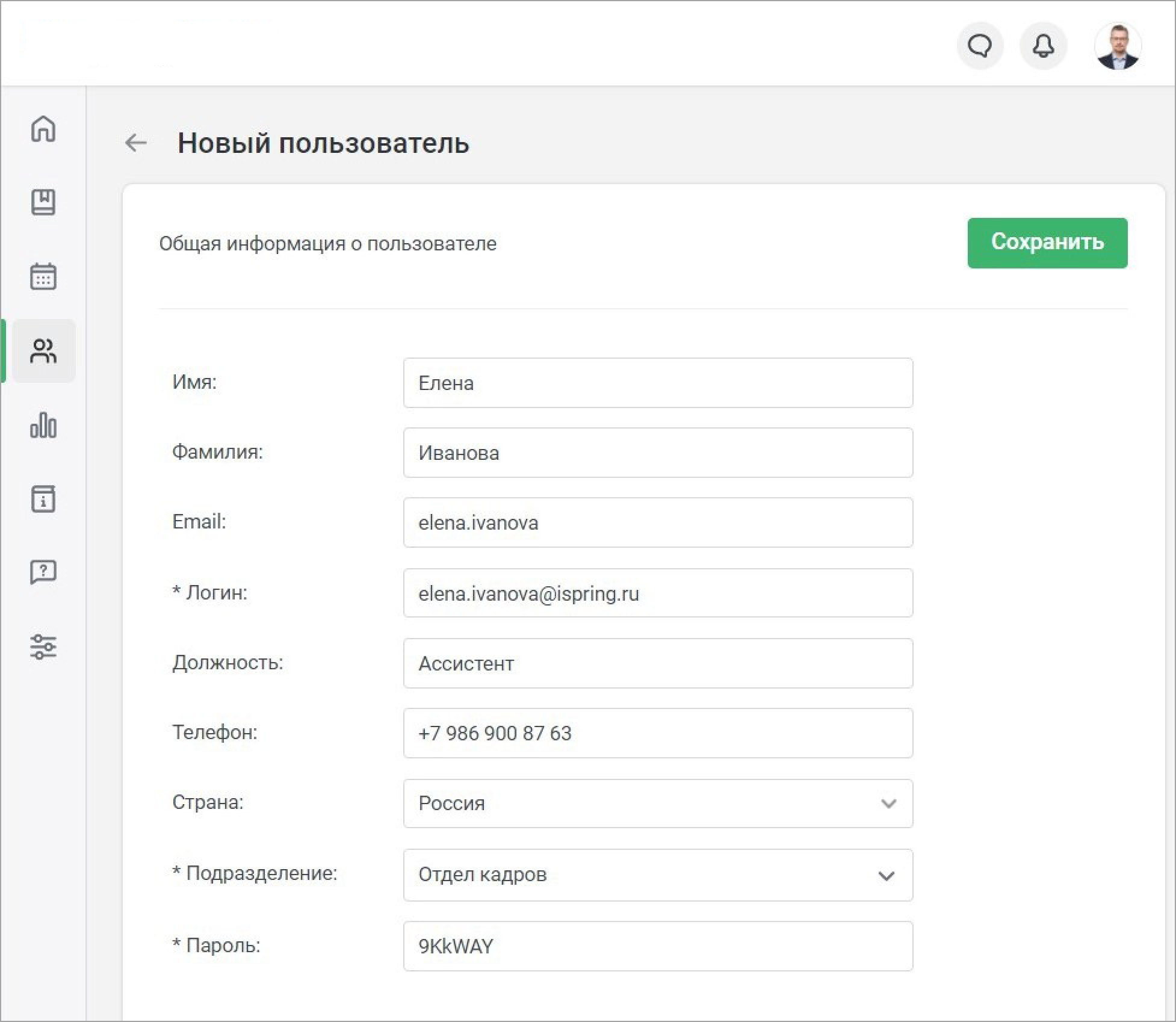Select the users sidebar icon

43,351
